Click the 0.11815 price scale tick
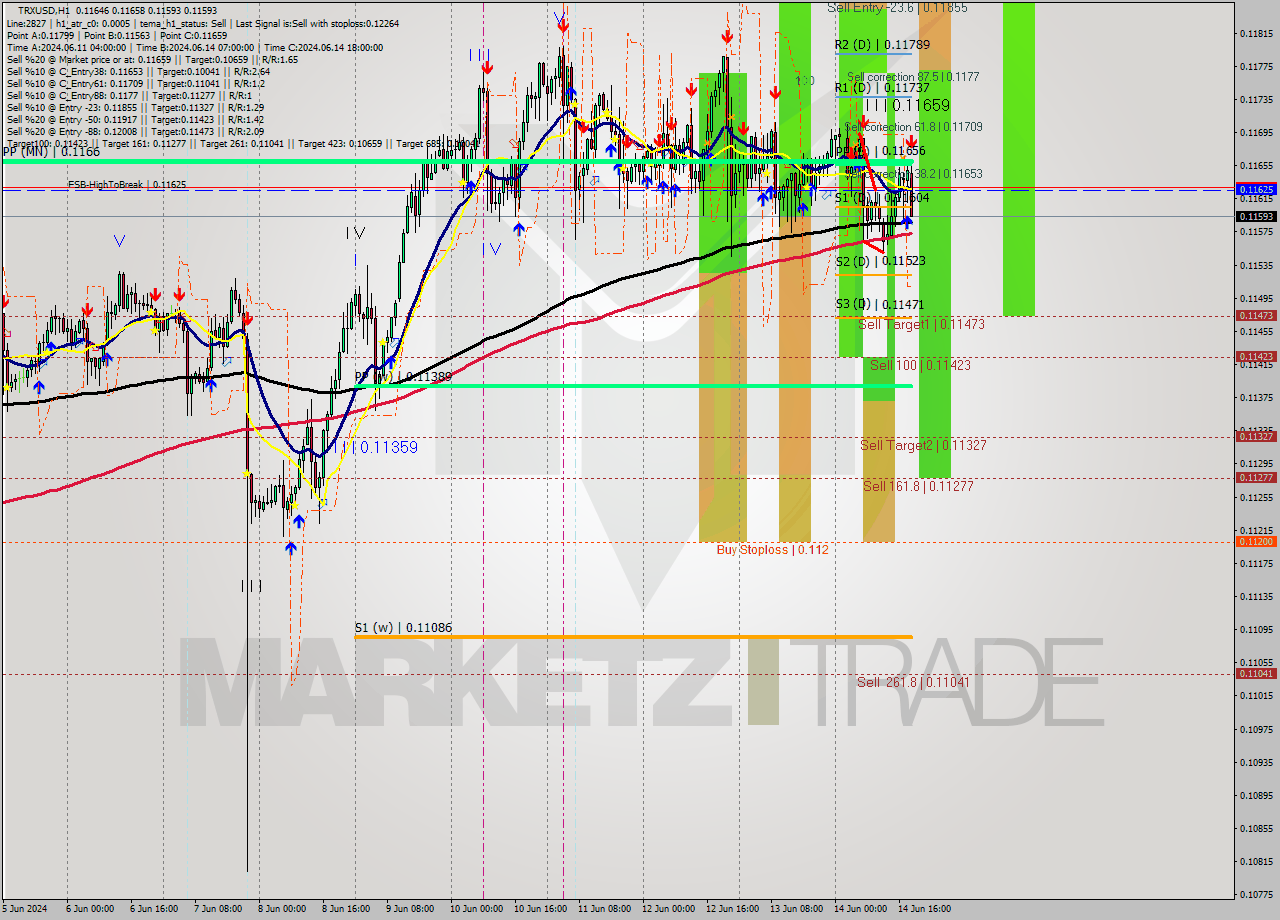 [1256, 34]
